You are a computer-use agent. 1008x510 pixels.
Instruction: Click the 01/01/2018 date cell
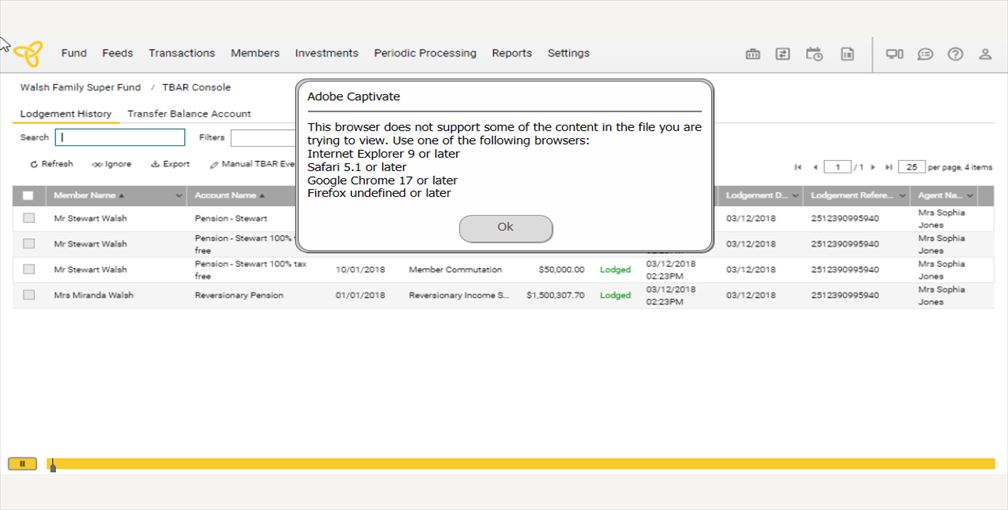360,295
